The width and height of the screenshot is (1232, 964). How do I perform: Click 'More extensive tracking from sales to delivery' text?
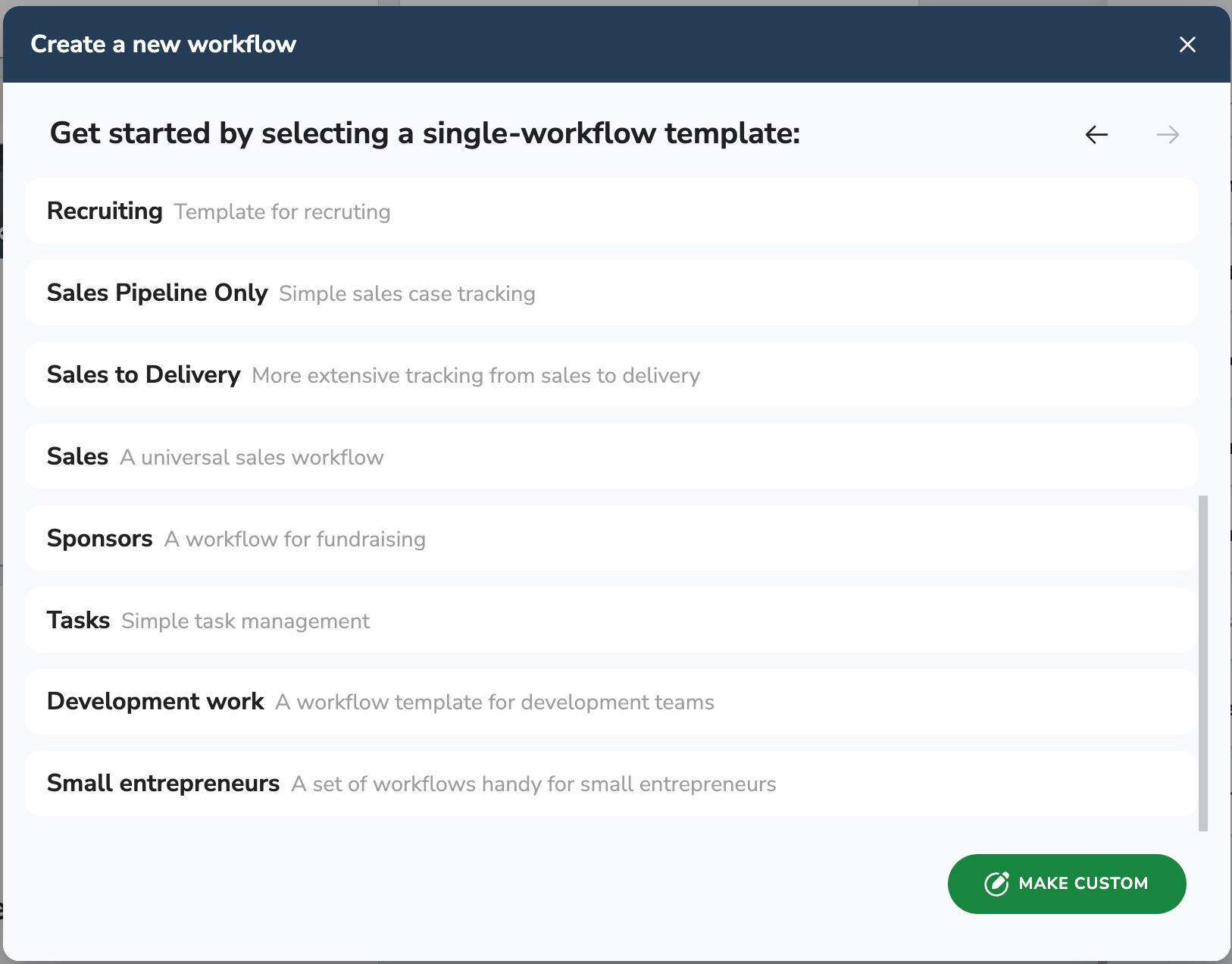tap(476, 376)
